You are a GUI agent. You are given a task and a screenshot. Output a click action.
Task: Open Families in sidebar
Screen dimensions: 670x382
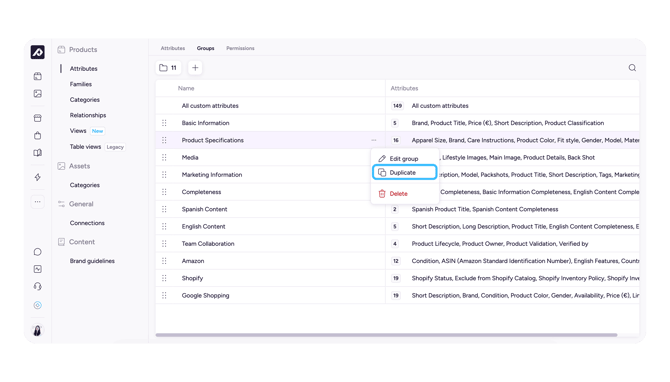coord(81,84)
